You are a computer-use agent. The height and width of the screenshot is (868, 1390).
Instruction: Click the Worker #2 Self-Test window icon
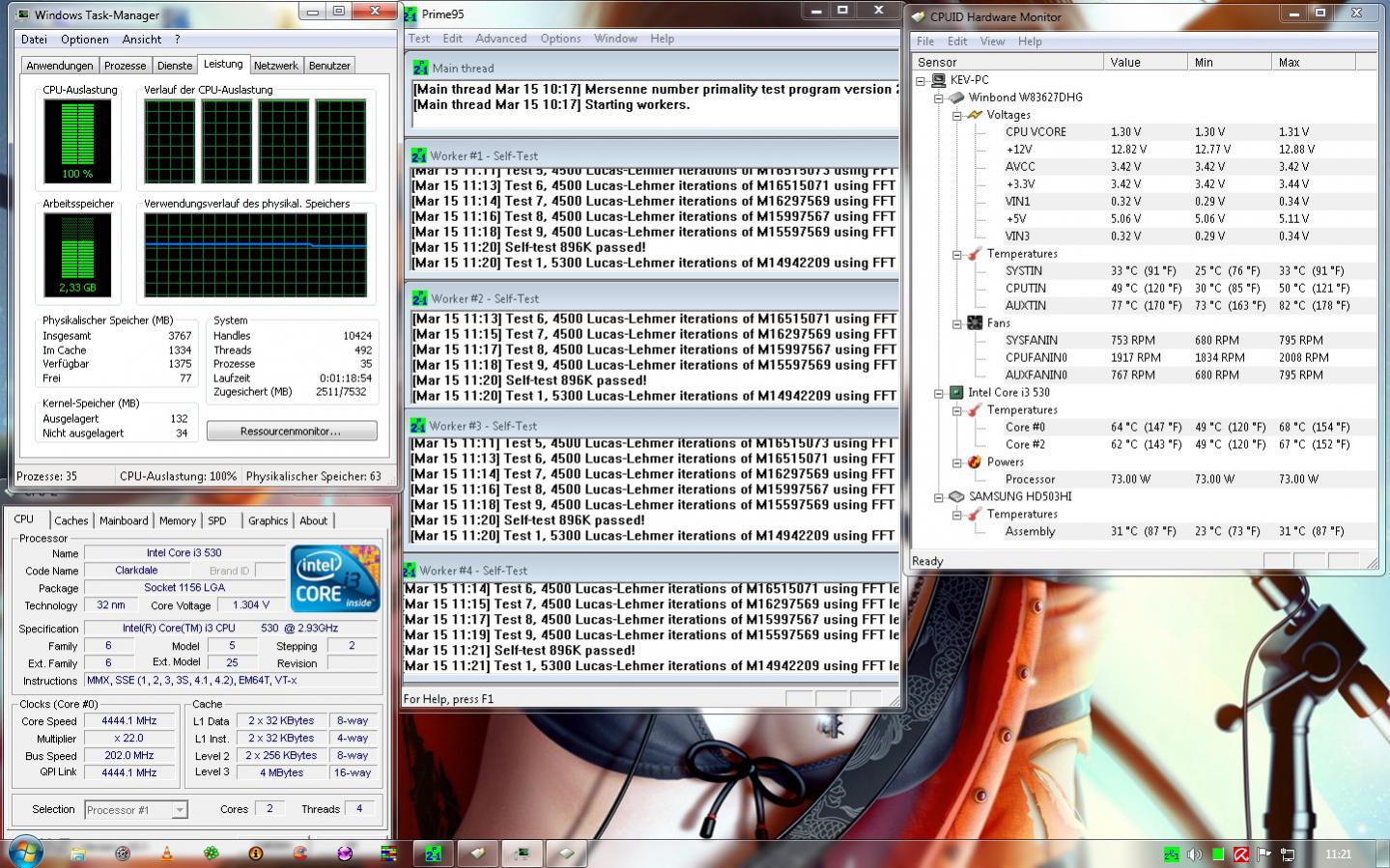[x=419, y=298]
